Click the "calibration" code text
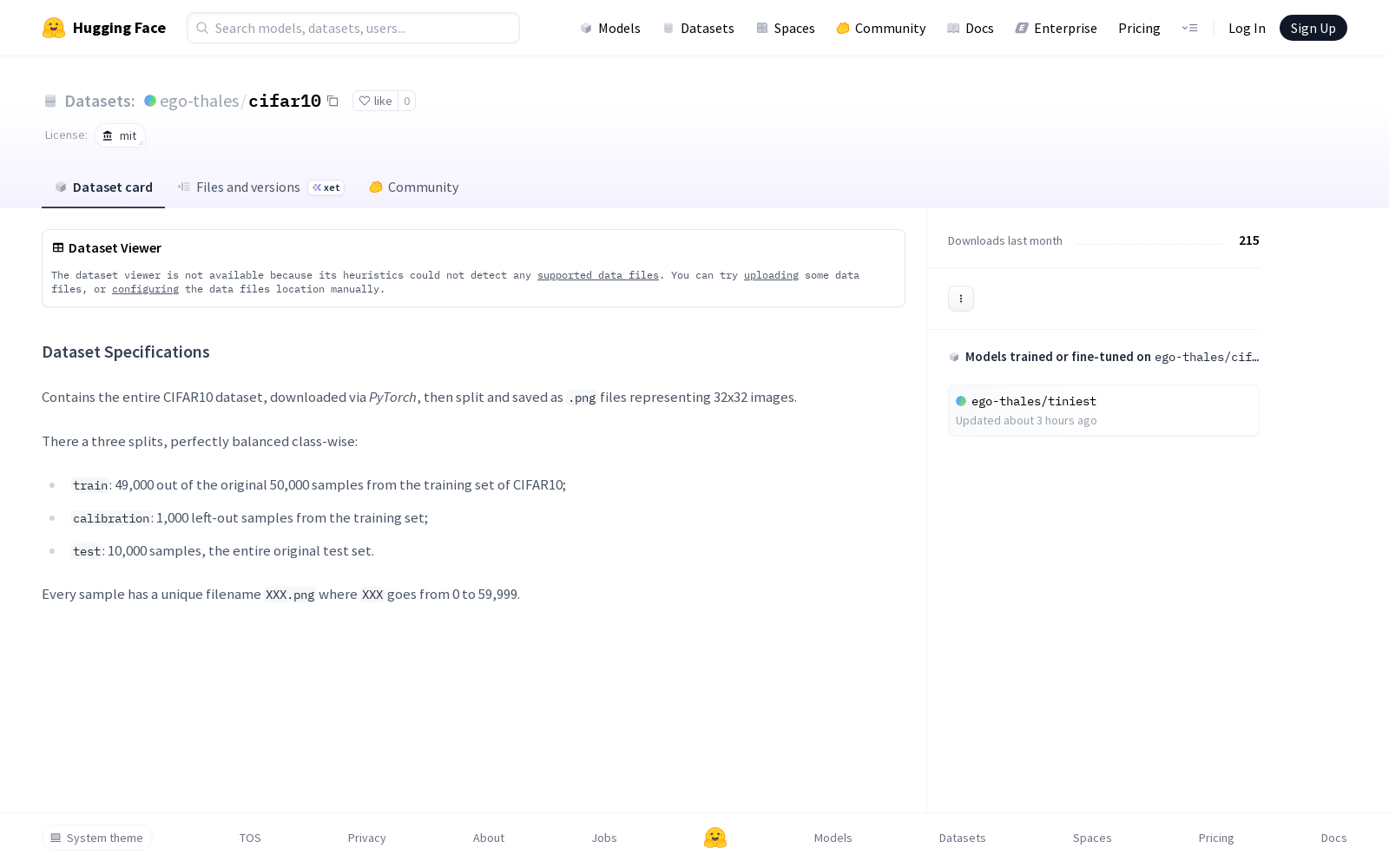The image size is (1389, 868). pos(111,518)
